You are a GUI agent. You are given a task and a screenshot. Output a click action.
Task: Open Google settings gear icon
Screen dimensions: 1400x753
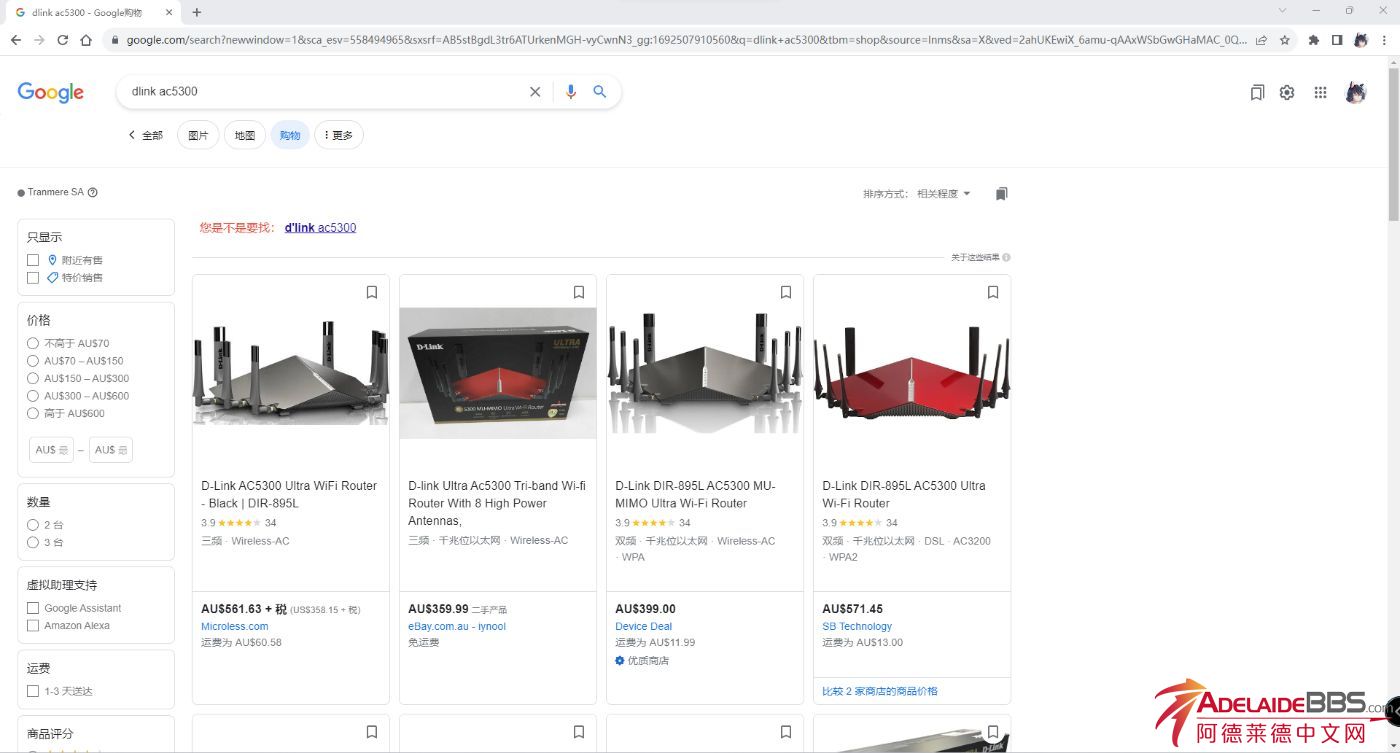coord(1287,93)
